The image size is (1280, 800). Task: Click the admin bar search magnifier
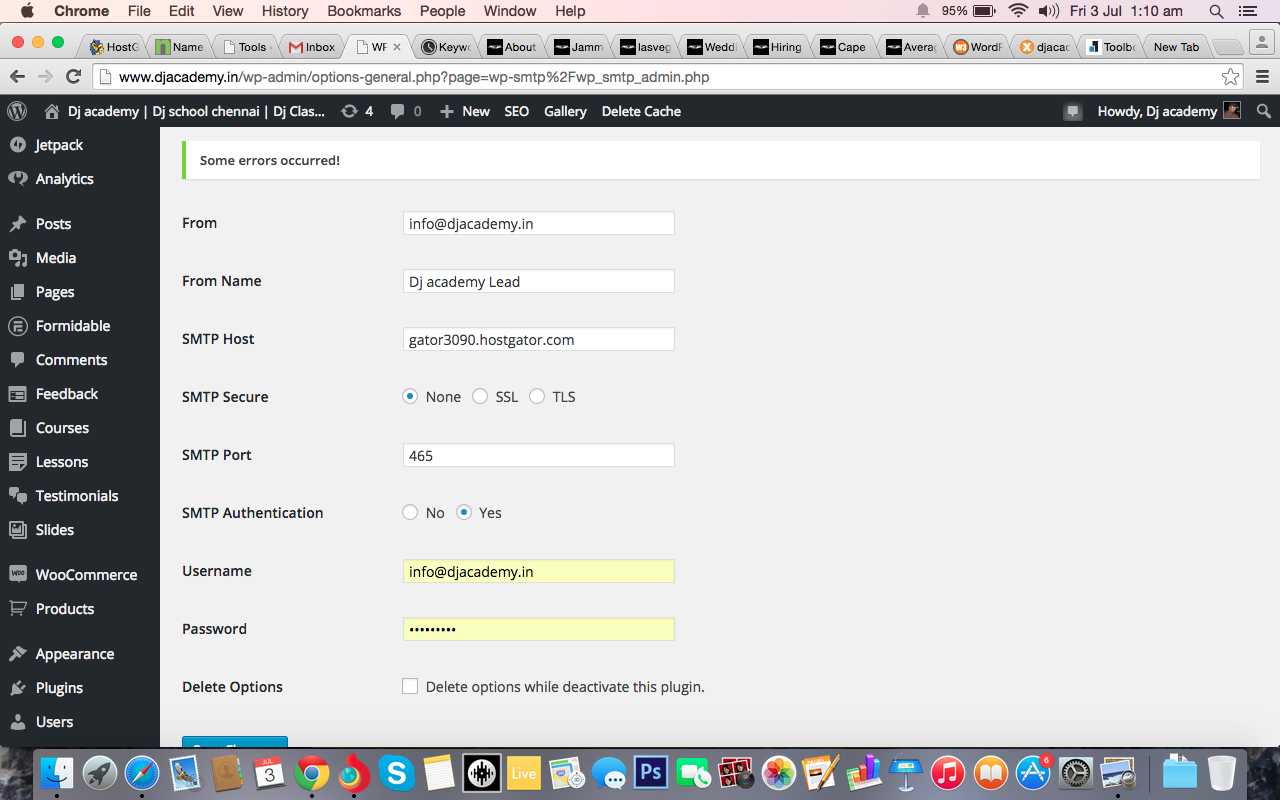[x=1264, y=111]
